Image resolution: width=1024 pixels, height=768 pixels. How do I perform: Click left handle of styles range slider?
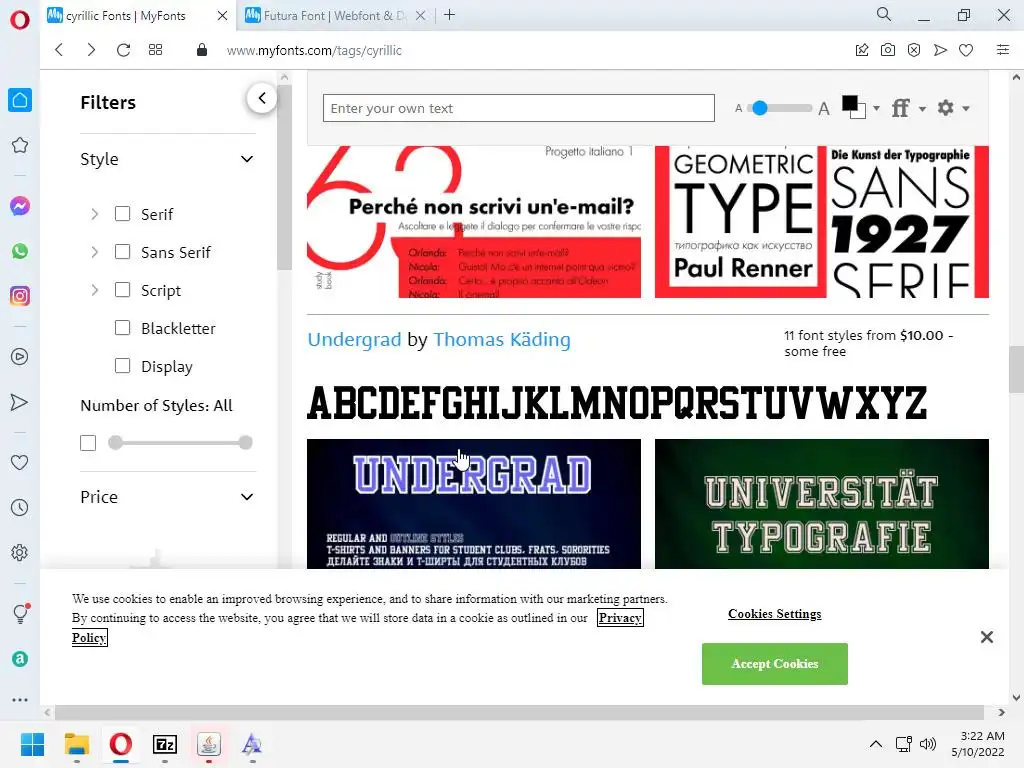pos(115,443)
